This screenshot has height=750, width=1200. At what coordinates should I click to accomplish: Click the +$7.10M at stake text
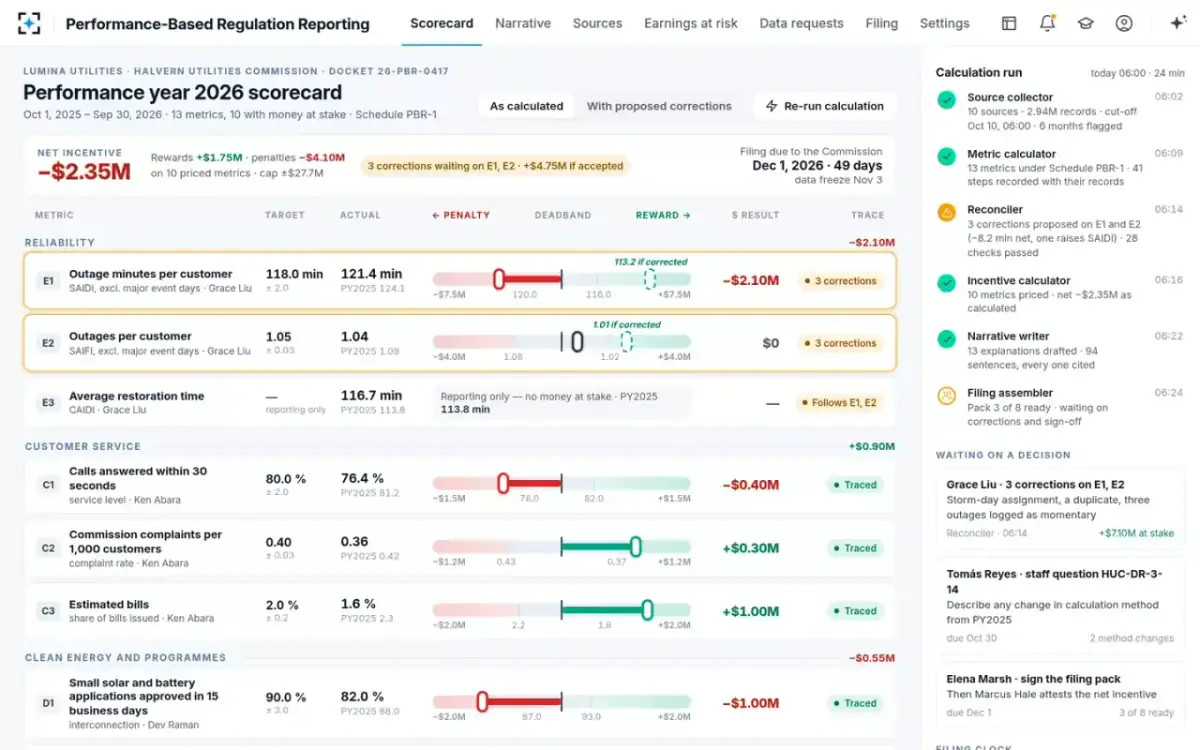1136,534
